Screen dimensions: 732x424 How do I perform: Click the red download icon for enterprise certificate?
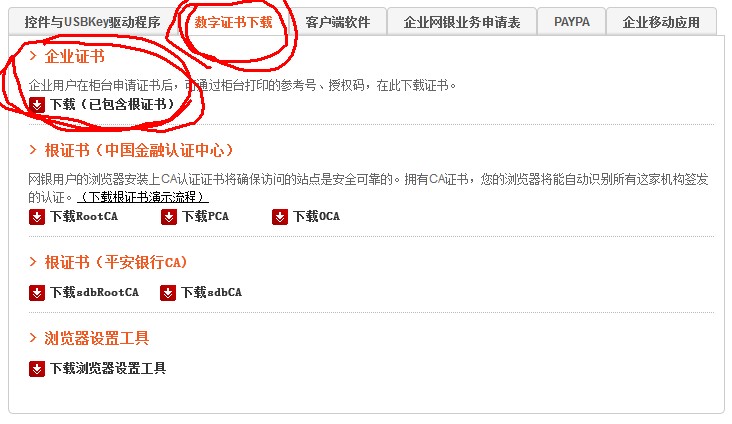[x=37, y=105]
